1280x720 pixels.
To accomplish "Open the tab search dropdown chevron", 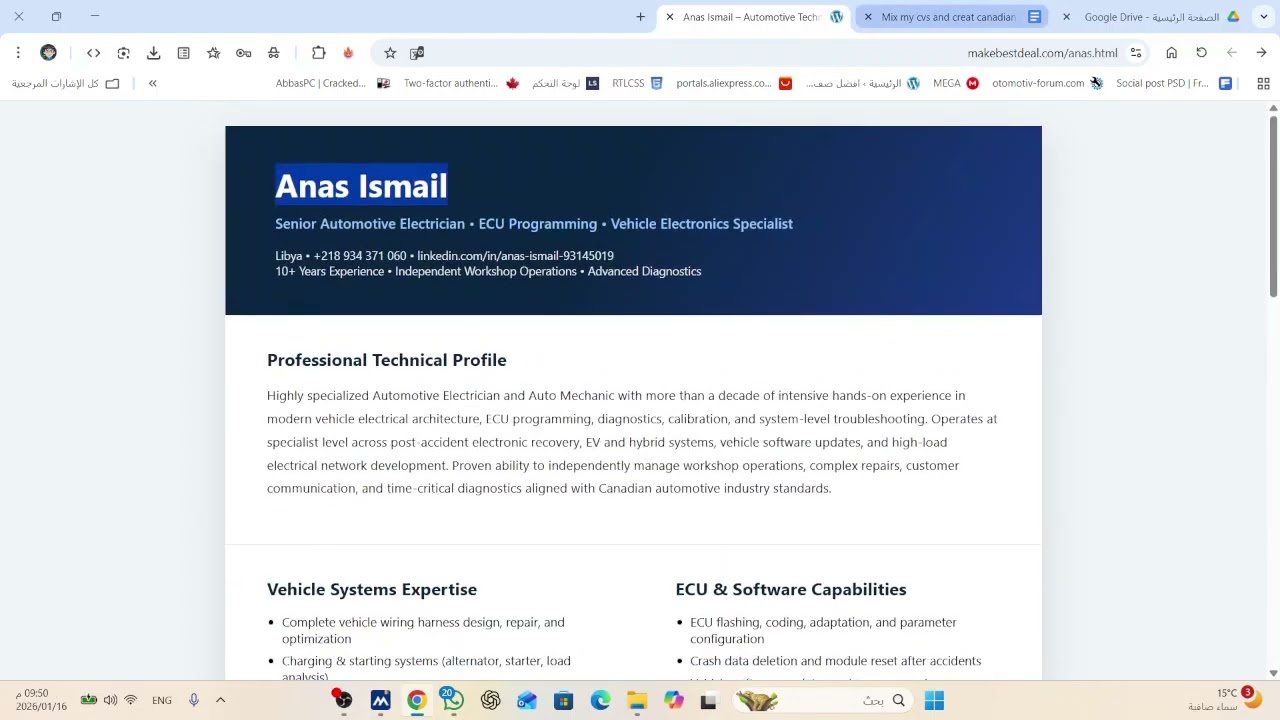I will pyautogui.click(x=1263, y=17).
